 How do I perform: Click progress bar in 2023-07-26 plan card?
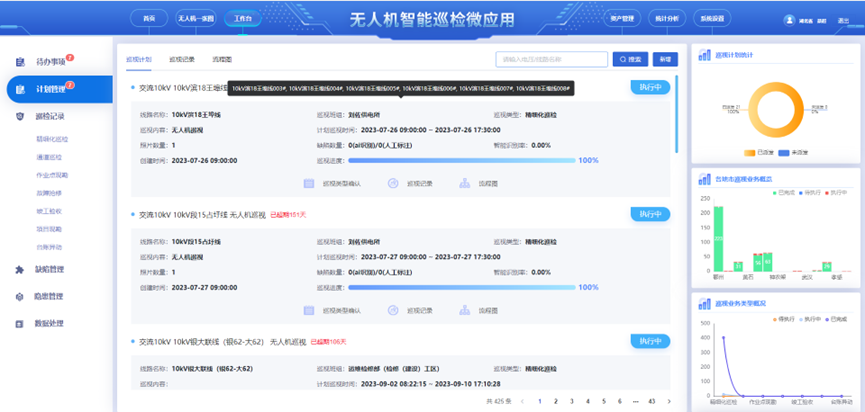tap(462, 160)
